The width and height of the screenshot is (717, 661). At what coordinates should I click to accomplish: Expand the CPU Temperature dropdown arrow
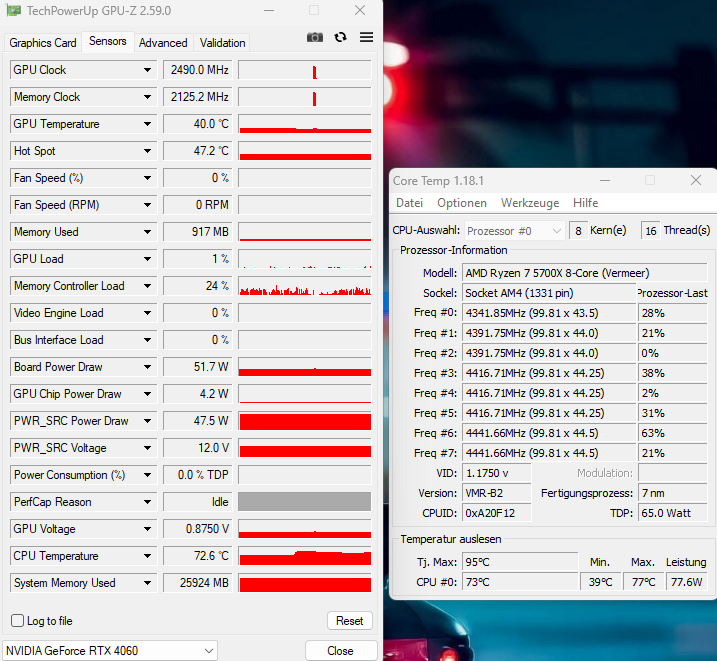(147, 555)
